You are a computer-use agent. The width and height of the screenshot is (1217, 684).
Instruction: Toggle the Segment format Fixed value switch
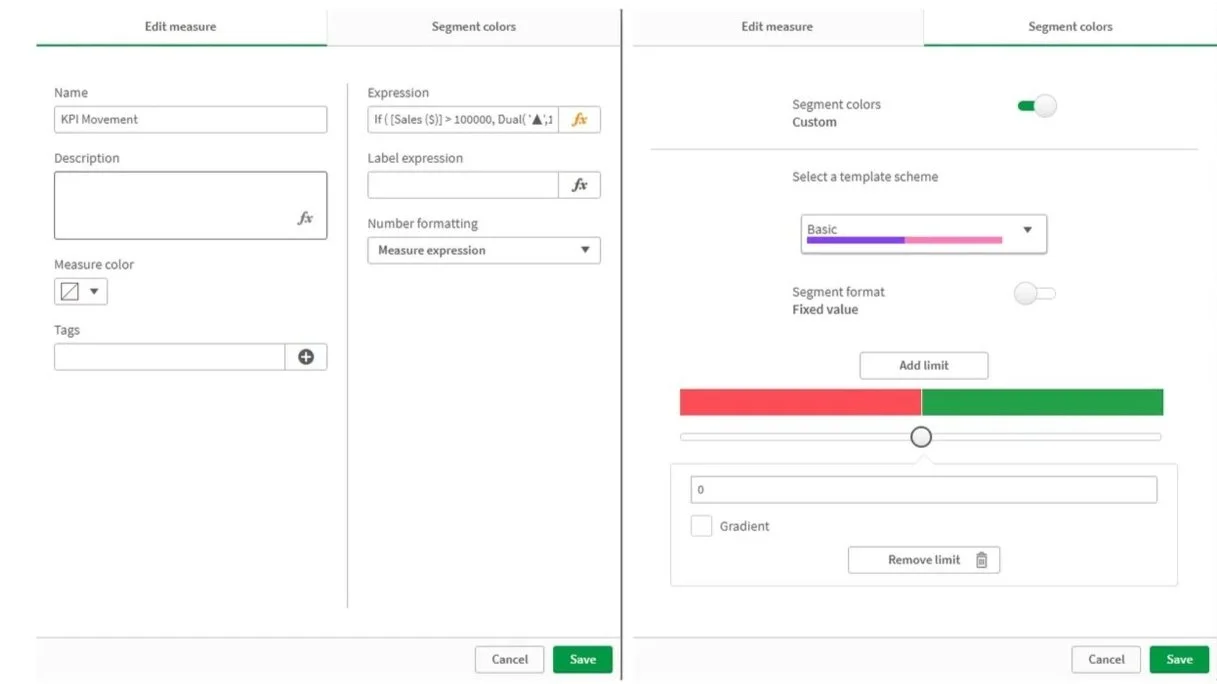click(1035, 293)
